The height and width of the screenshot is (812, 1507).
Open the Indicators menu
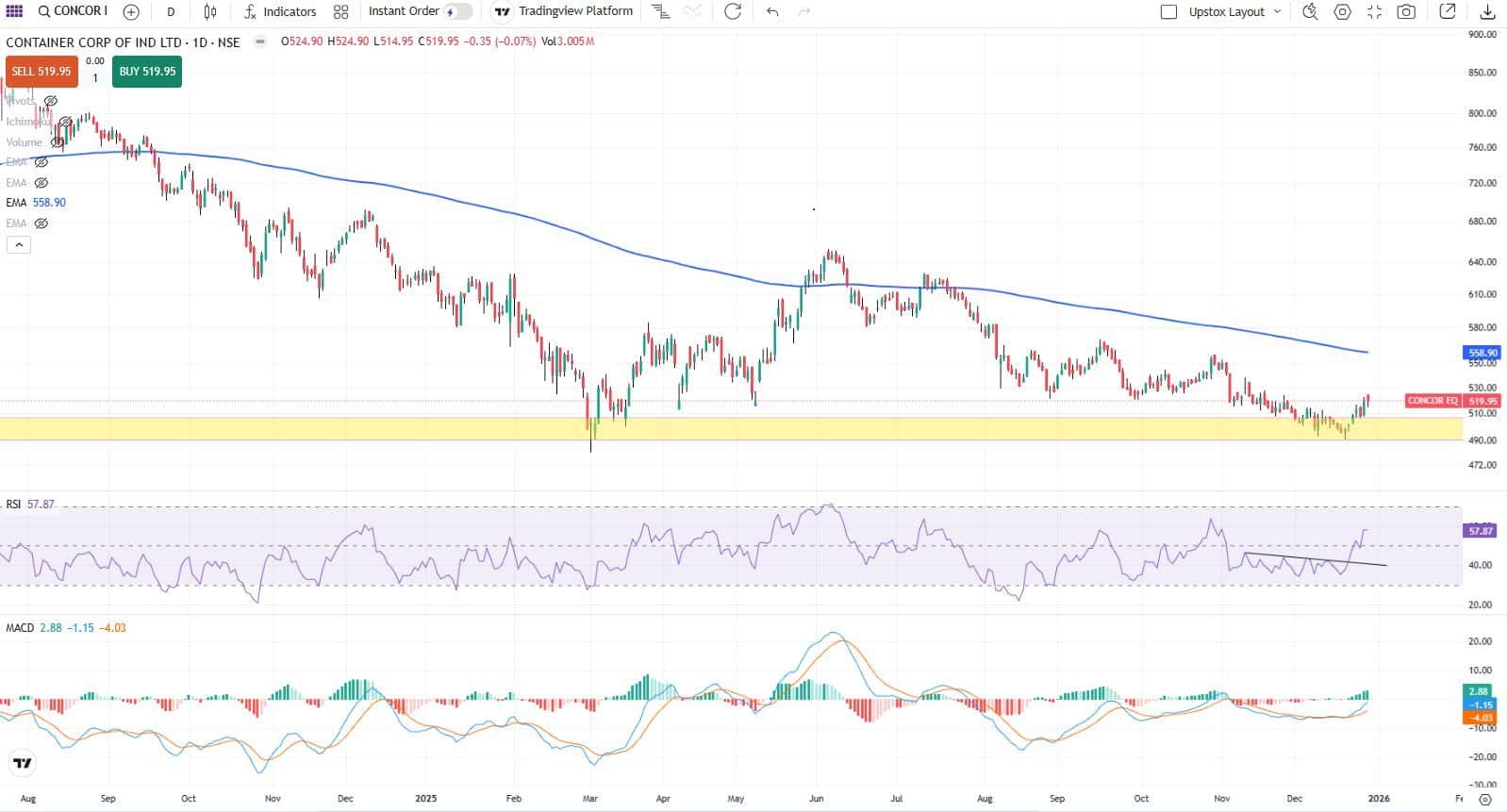(280, 12)
